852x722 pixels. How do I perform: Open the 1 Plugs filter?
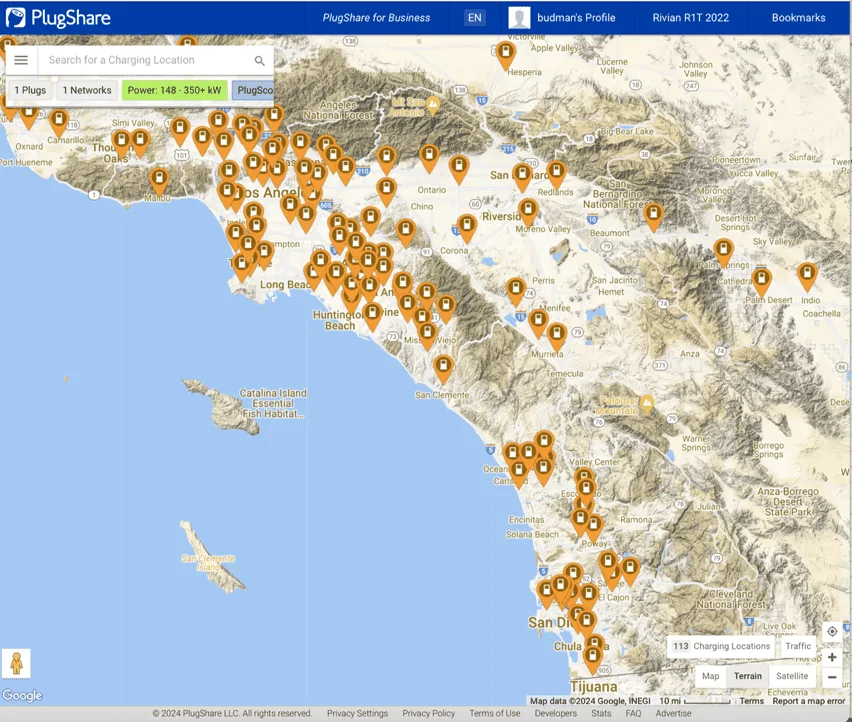[30, 90]
